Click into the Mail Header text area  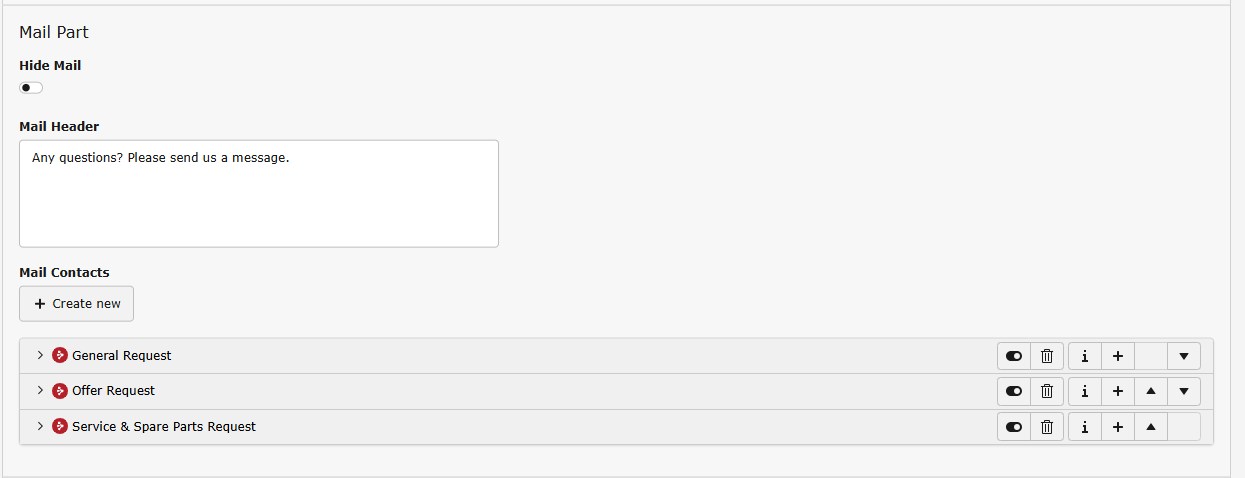click(x=258, y=194)
